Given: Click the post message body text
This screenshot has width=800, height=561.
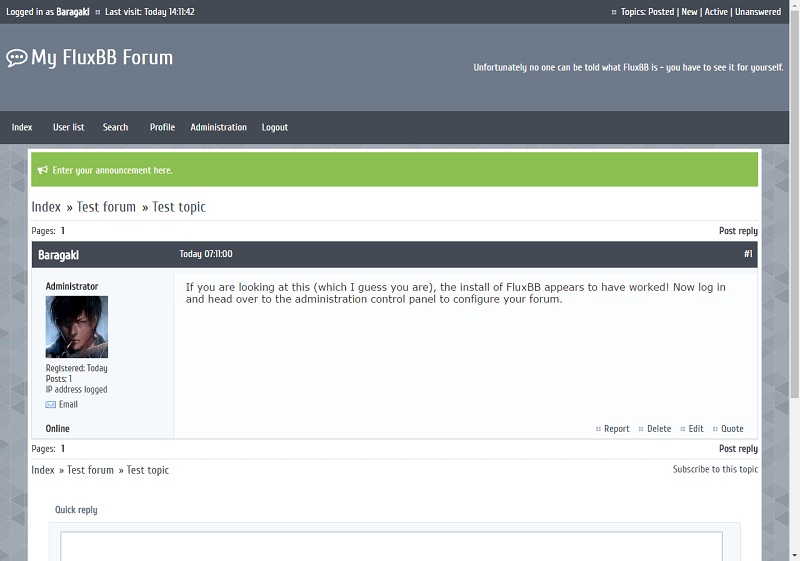Looking at the screenshot, I should point(455,293).
